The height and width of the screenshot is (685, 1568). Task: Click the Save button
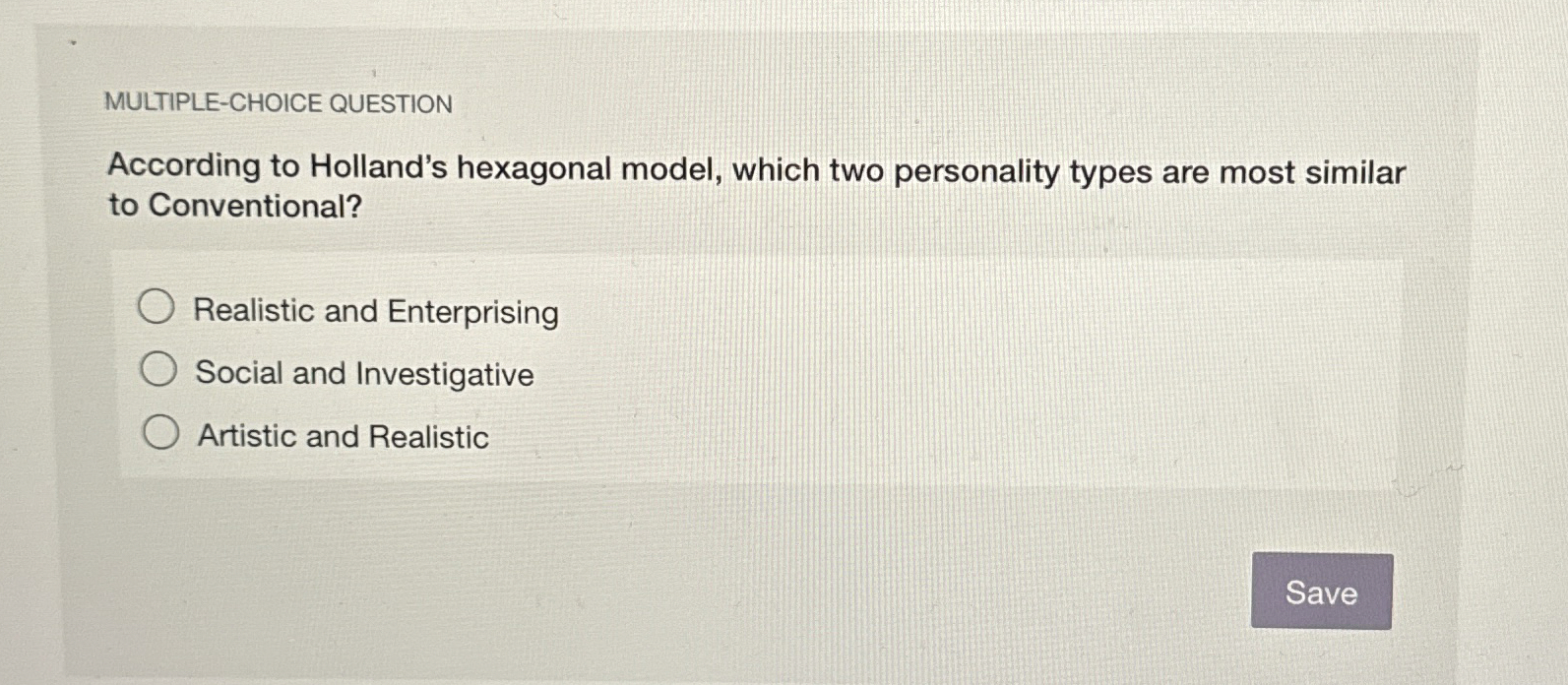point(1321,593)
